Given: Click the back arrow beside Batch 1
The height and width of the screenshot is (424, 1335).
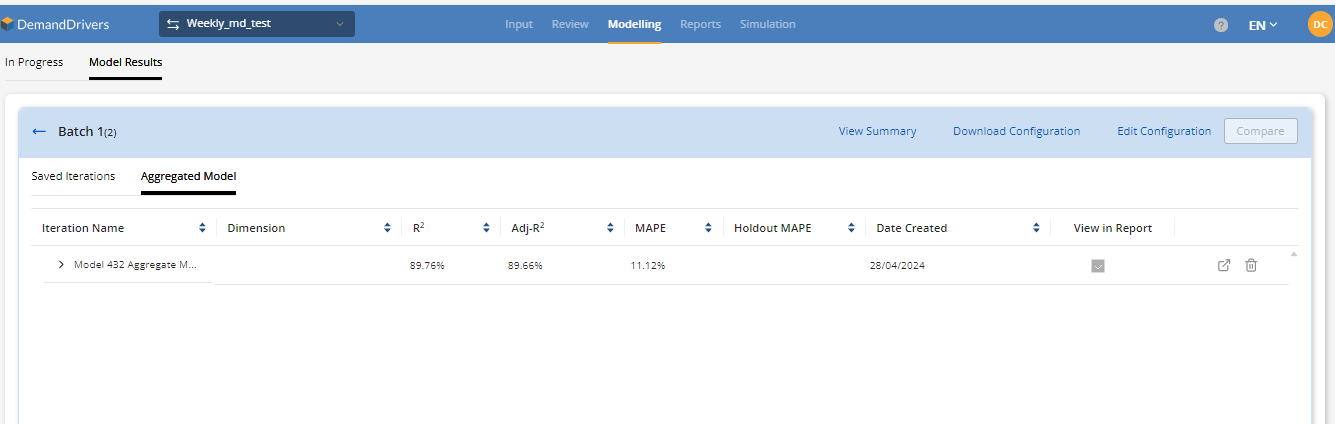Looking at the screenshot, I should pyautogui.click(x=39, y=132).
